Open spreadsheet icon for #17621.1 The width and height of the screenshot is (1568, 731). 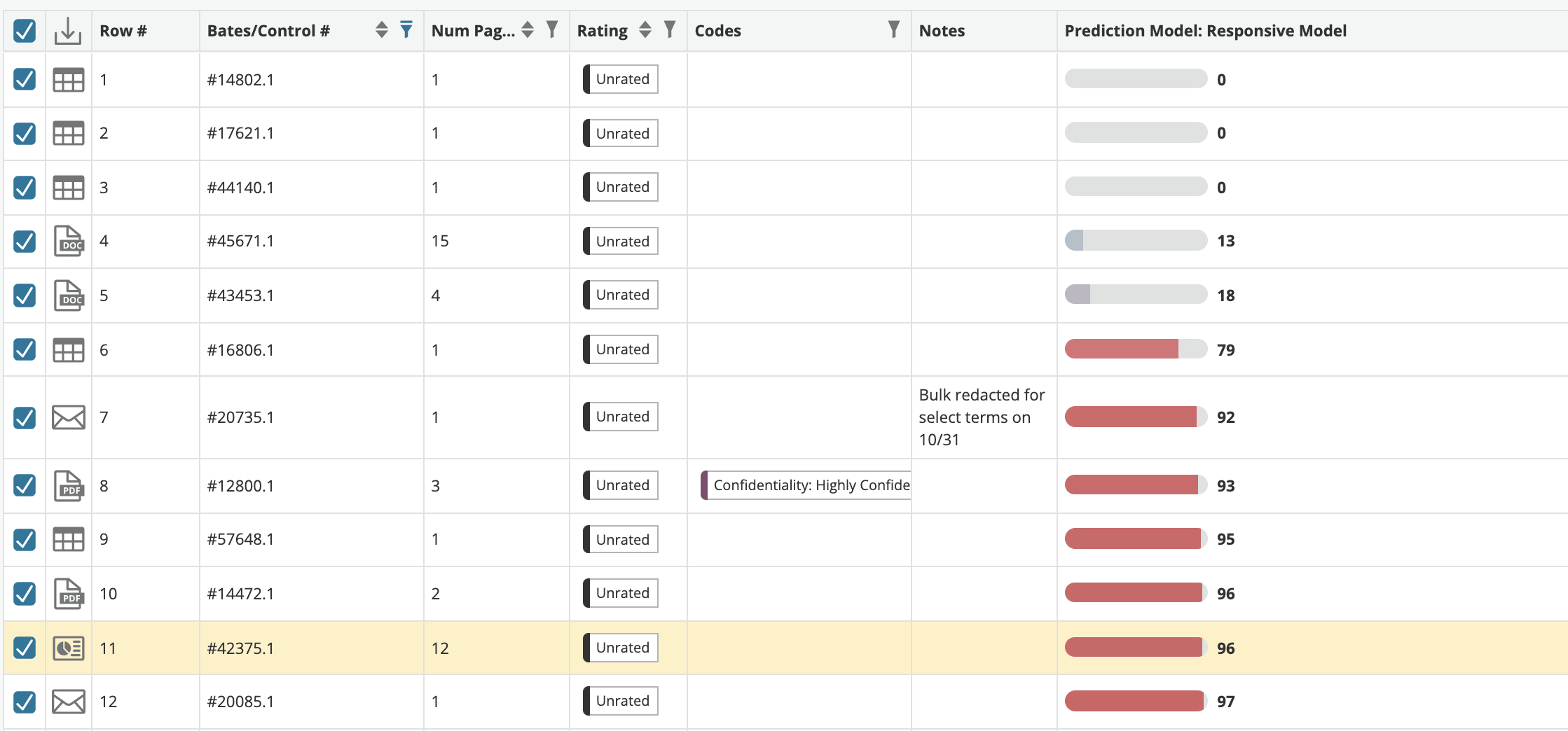pos(69,133)
